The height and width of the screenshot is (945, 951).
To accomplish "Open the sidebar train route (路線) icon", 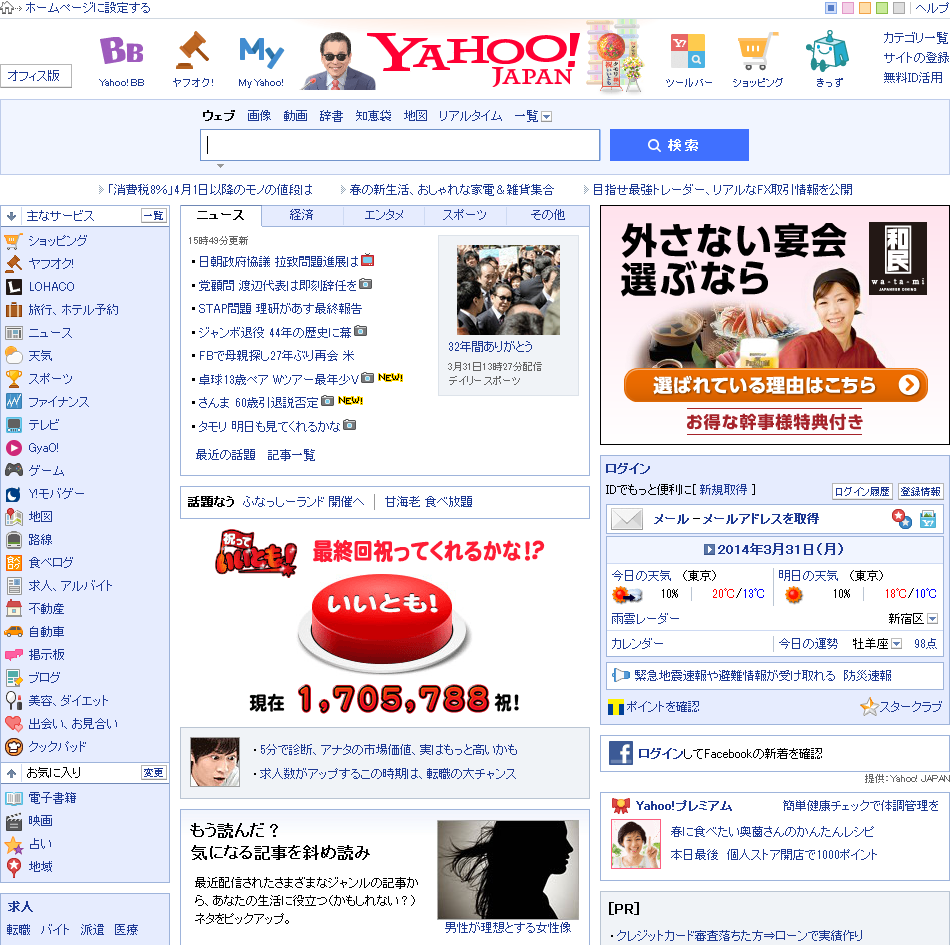I will tap(13, 539).
